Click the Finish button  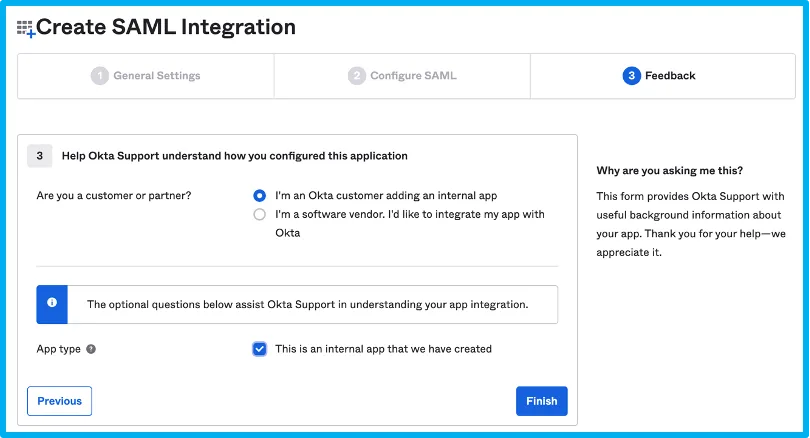pyautogui.click(x=541, y=401)
